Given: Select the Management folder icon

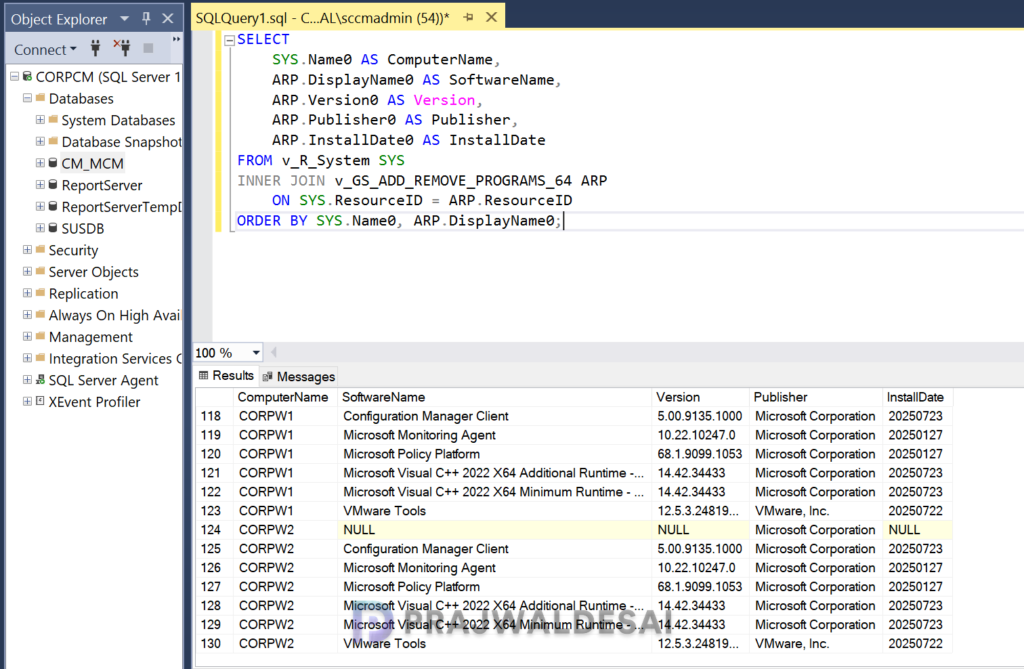Looking at the screenshot, I should 40,336.
